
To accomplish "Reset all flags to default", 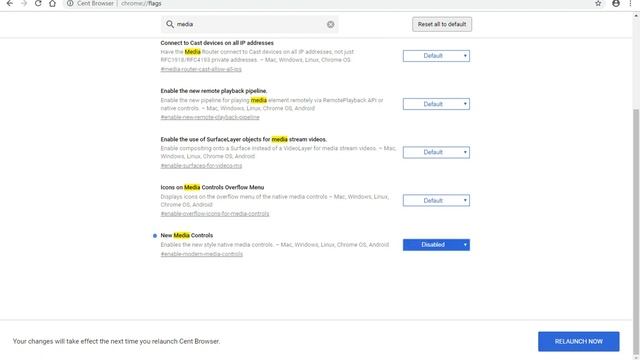I will (442, 24).
